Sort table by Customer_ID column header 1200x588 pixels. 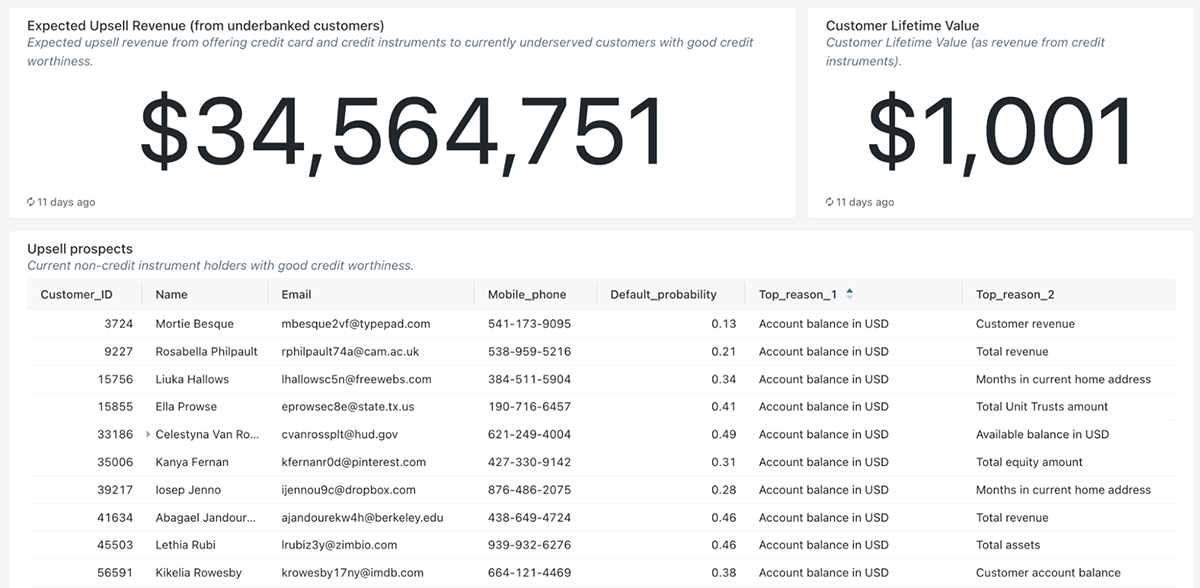(76, 295)
